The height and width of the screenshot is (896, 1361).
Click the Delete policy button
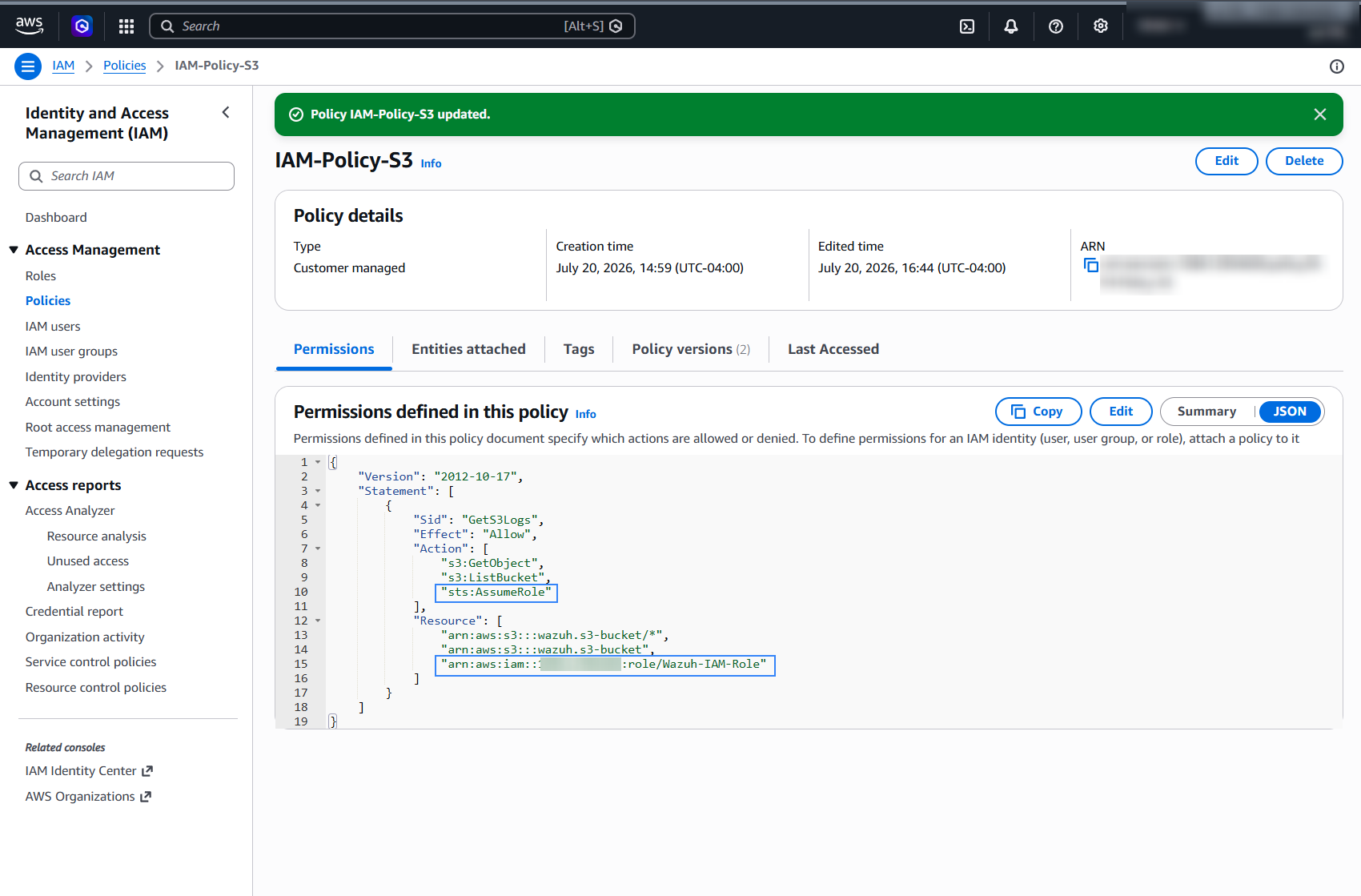1304,161
